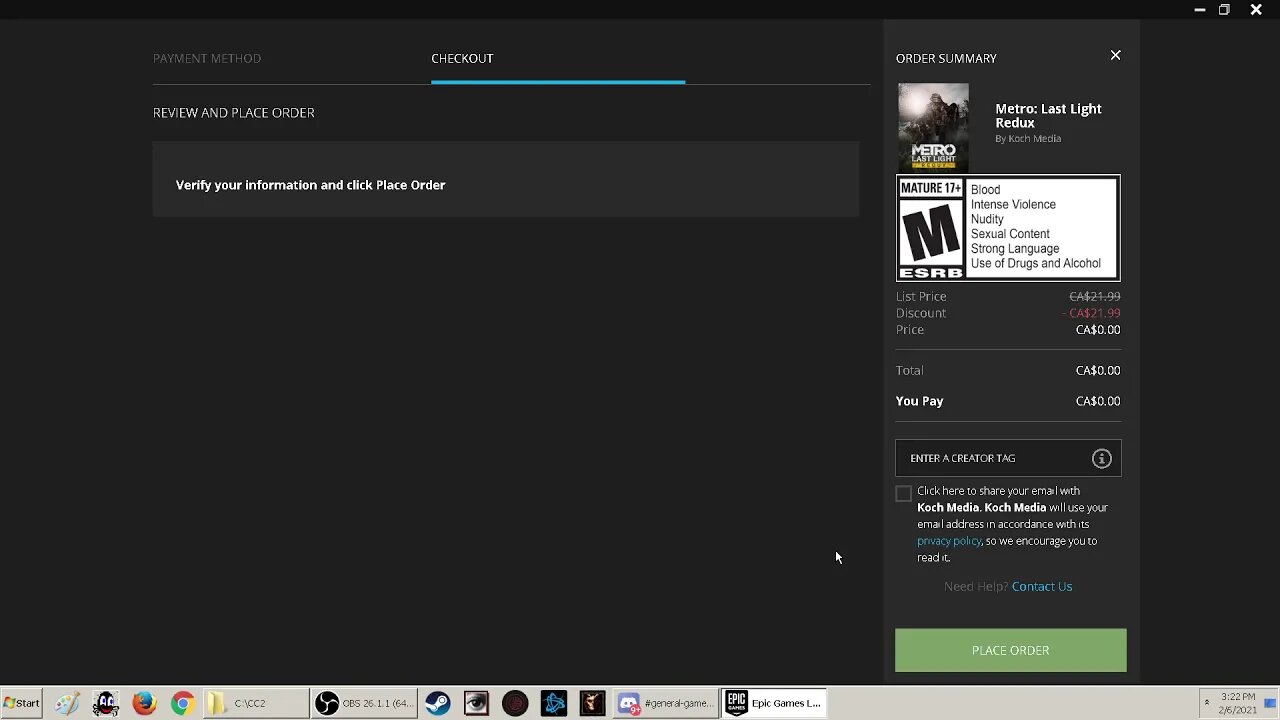Click the taskbar clock showing 3:22 PM
This screenshot has height=720, width=1280.
(x=1238, y=703)
